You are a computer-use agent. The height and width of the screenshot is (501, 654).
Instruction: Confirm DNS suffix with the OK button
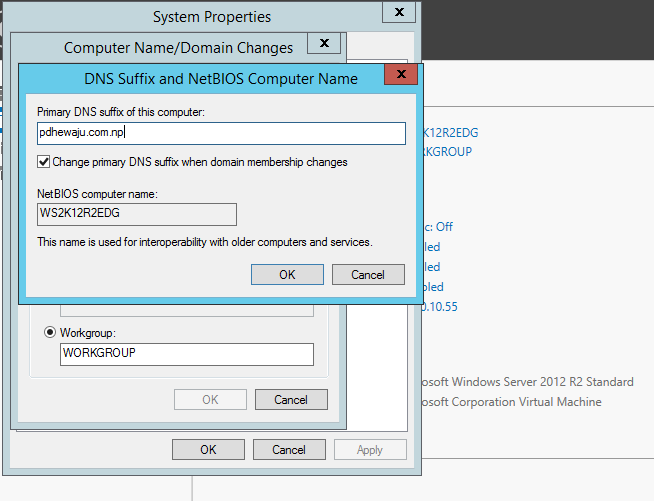click(287, 275)
